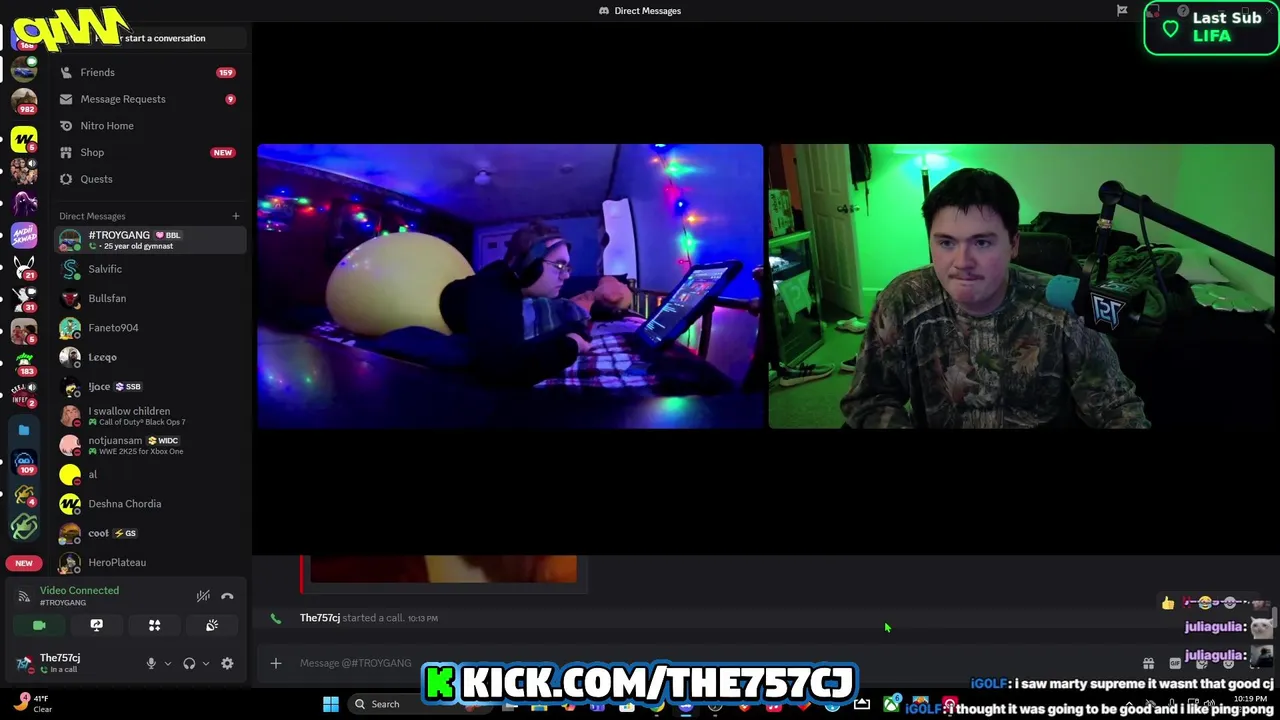Image resolution: width=1280 pixels, height=720 pixels.
Task: Turn off camera in call controls
Action: pyautogui.click(x=39, y=625)
